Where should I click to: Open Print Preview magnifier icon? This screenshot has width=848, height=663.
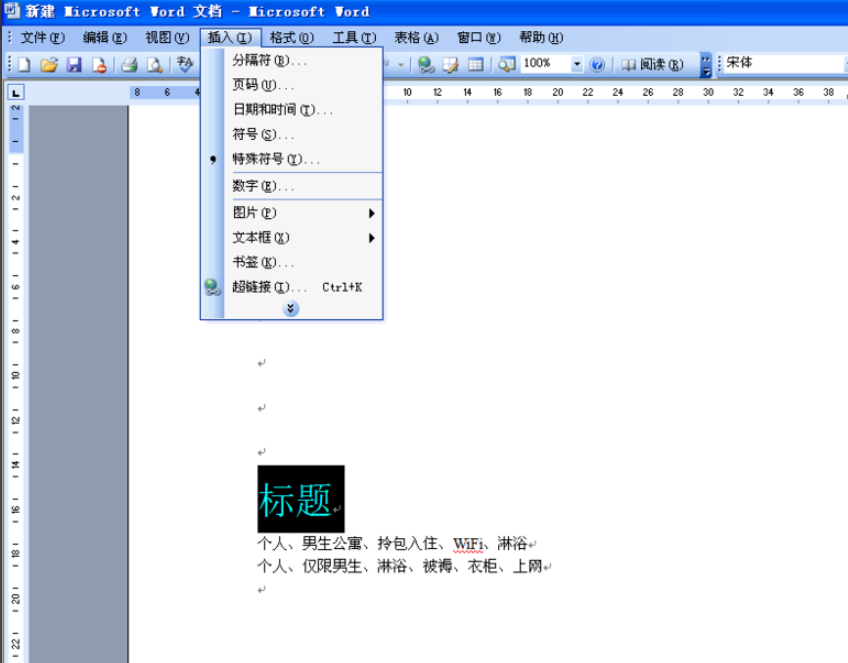[155, 65]
